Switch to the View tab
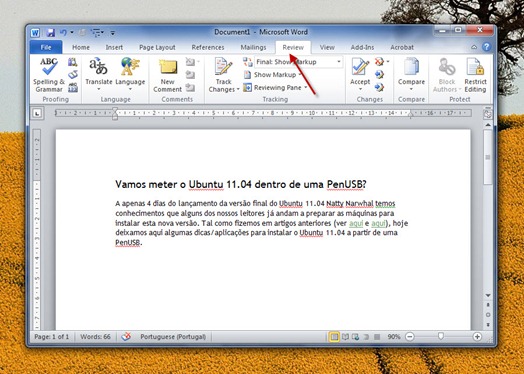 327,47
